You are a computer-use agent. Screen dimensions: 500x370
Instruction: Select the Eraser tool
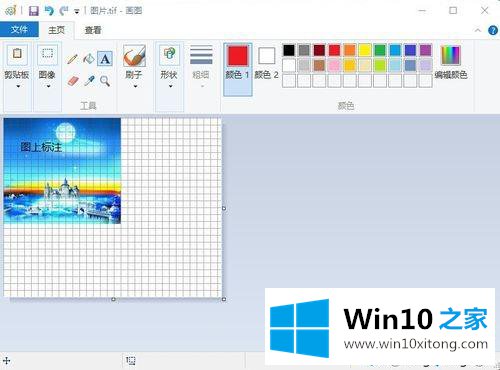click(73, 81)
